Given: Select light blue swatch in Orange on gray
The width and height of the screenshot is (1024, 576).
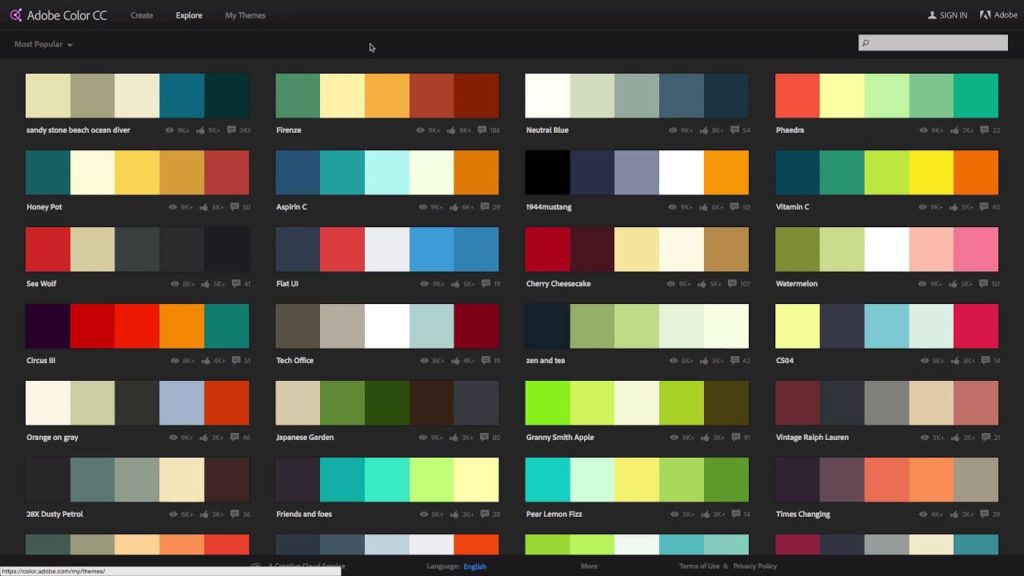Looking at the screenshot, I should click(x=182, y=403).
